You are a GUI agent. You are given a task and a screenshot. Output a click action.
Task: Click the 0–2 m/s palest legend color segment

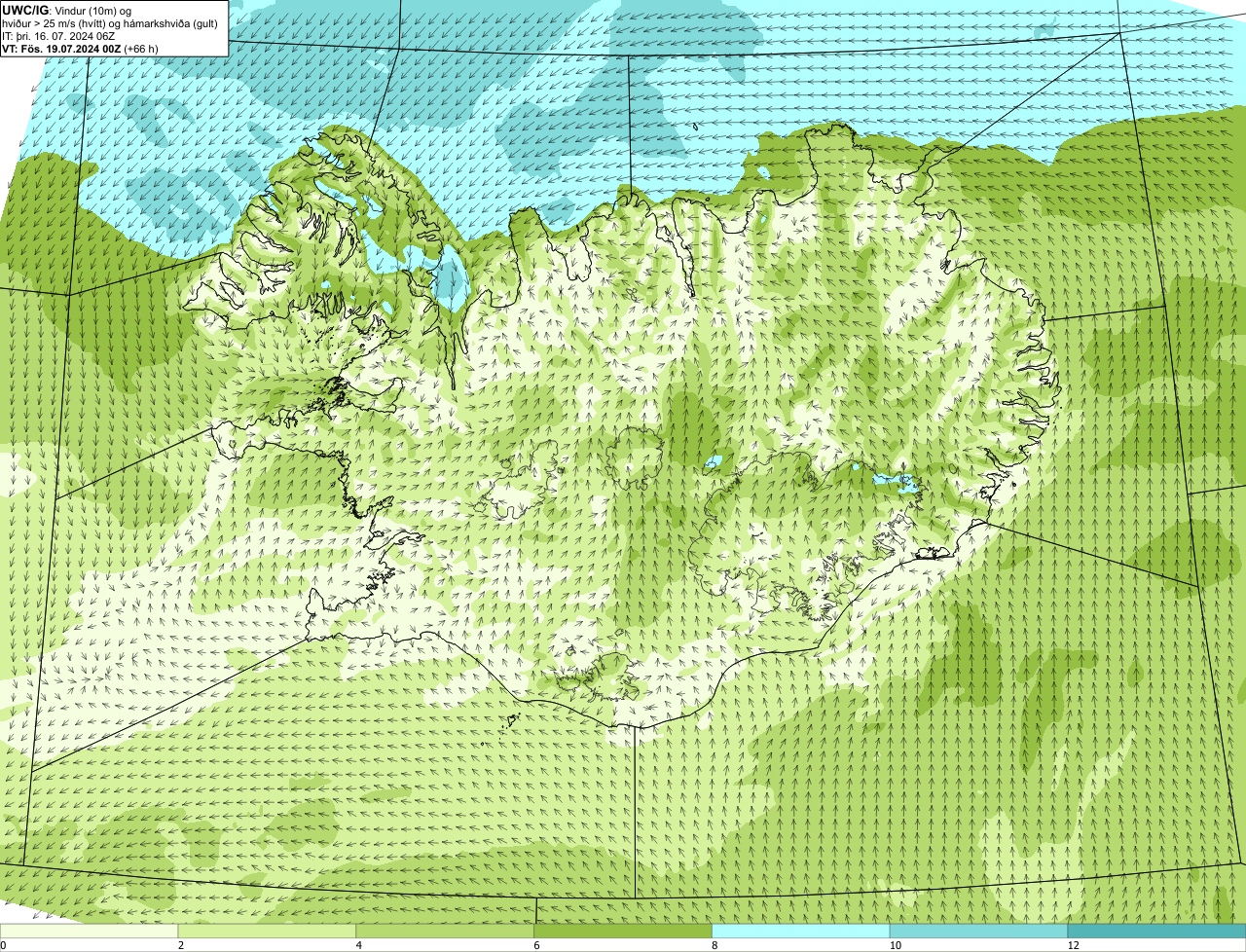pos(90,931)
